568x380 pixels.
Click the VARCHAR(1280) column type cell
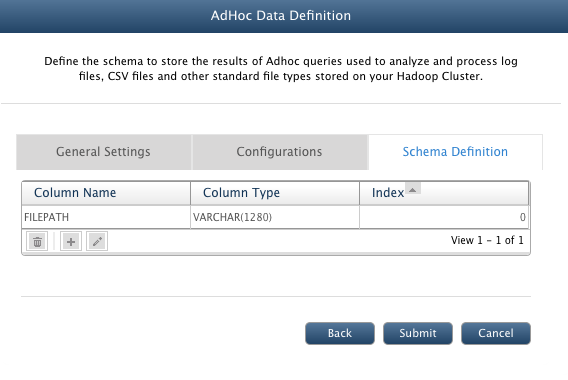(x=275, y=217)
